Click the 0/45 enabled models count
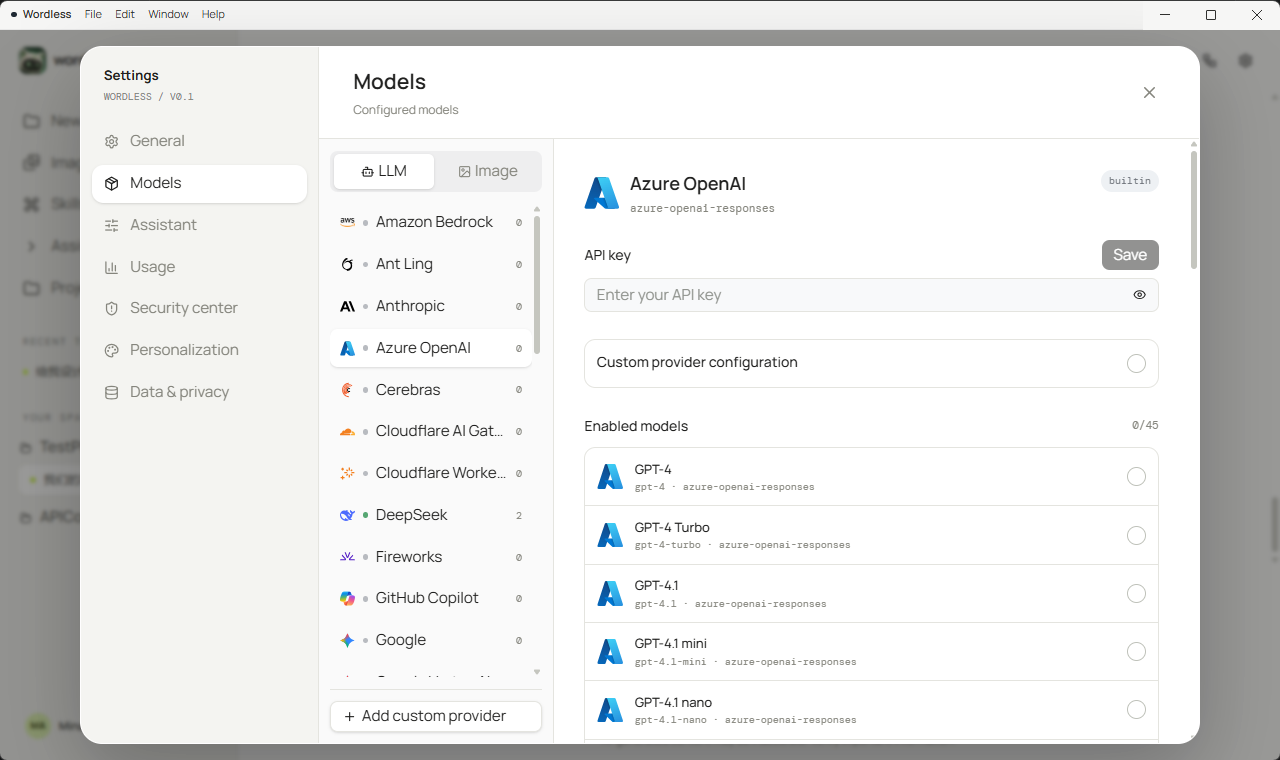1280x760 pixels. point(1145,426)
